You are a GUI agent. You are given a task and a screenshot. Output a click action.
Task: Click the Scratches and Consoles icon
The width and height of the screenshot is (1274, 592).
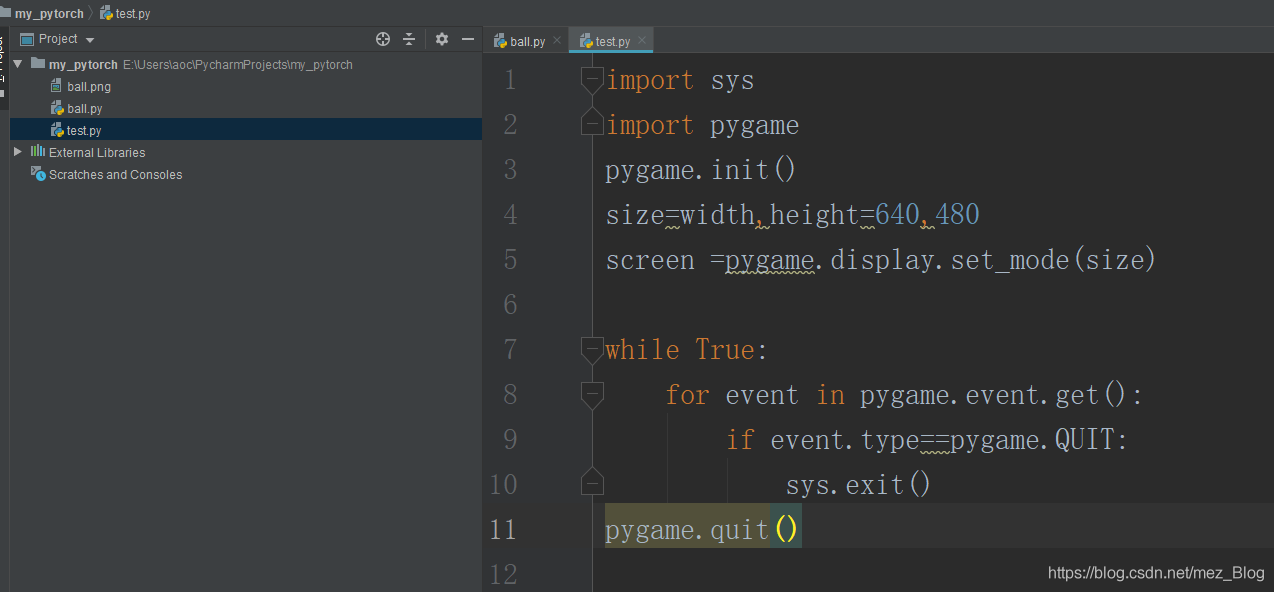click(38, 174)
